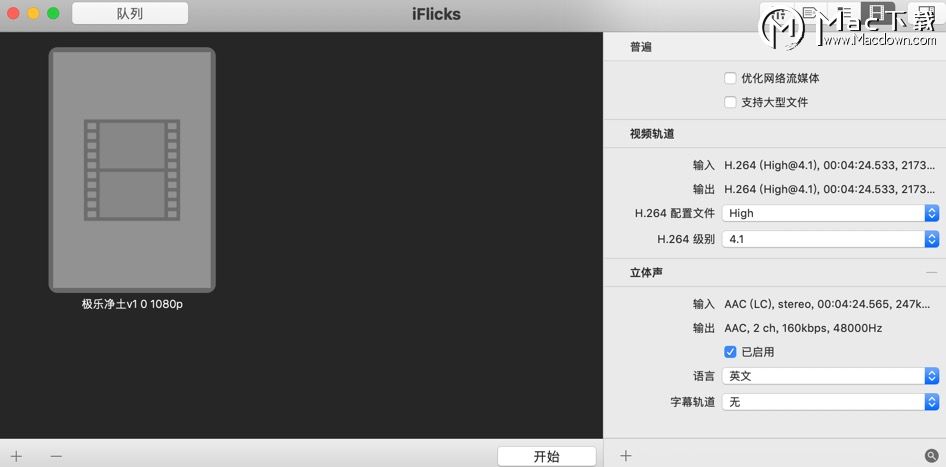Image resolution: width=946 pixels, height=467 pixels.
Task: Click the 极乐净土v1 0 1080p file name
Action: point(132,304)
